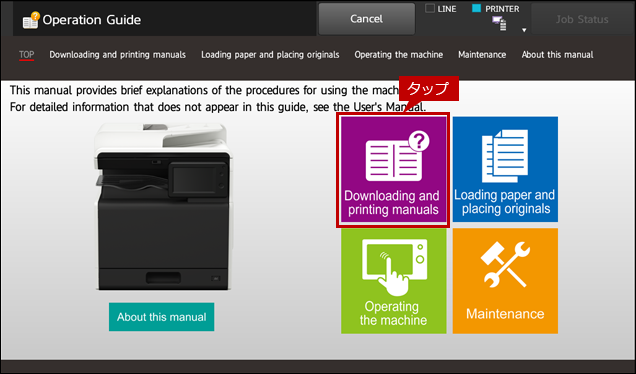Image resolution: width=636 pixels, height=374 pixels.
Task: Open the orange Maintenance tools tile
Action: (x=505, y=281)
